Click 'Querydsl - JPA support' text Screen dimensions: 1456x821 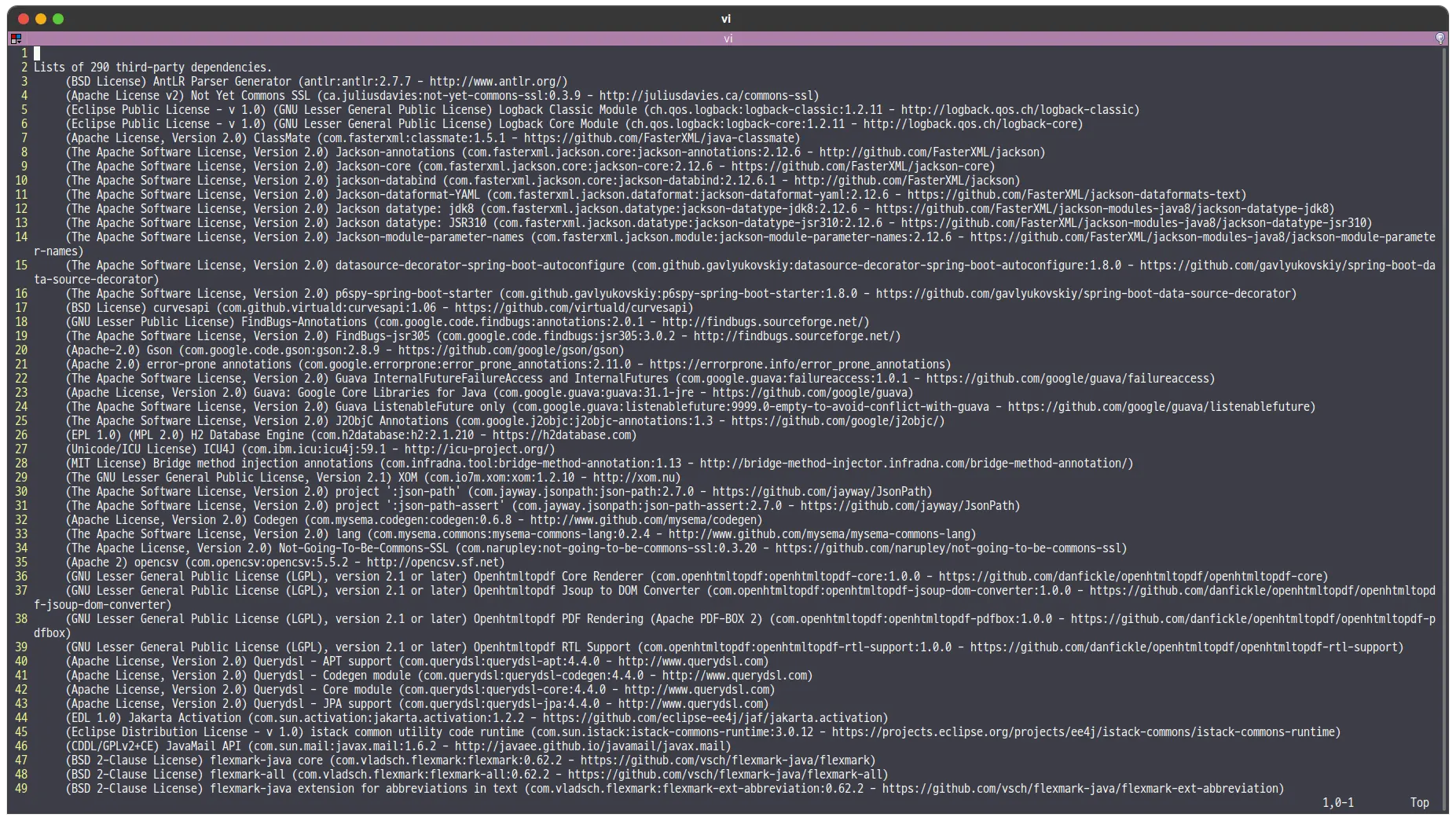coord(323,704)
